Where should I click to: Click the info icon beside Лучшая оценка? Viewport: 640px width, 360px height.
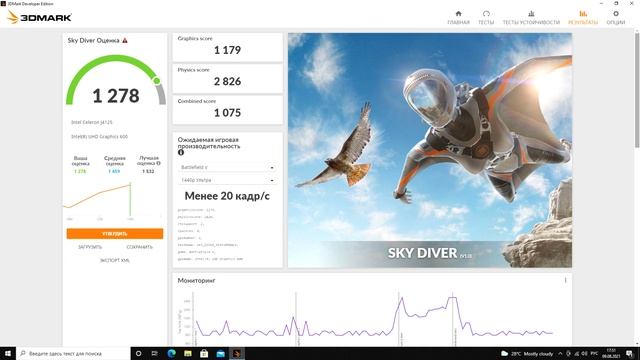pos(158,163)
